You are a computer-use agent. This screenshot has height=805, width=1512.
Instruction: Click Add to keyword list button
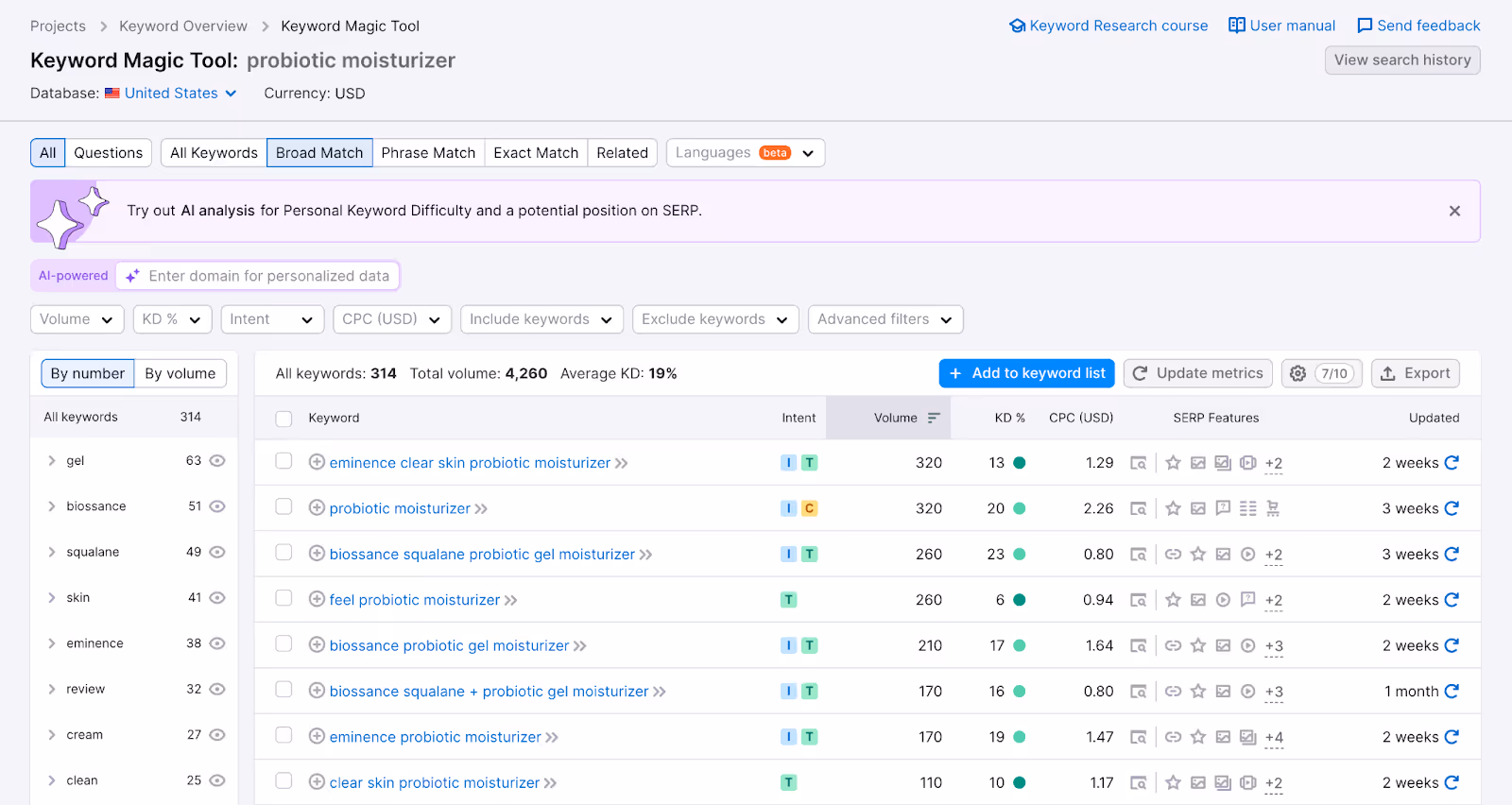(x=1027, y=373)
